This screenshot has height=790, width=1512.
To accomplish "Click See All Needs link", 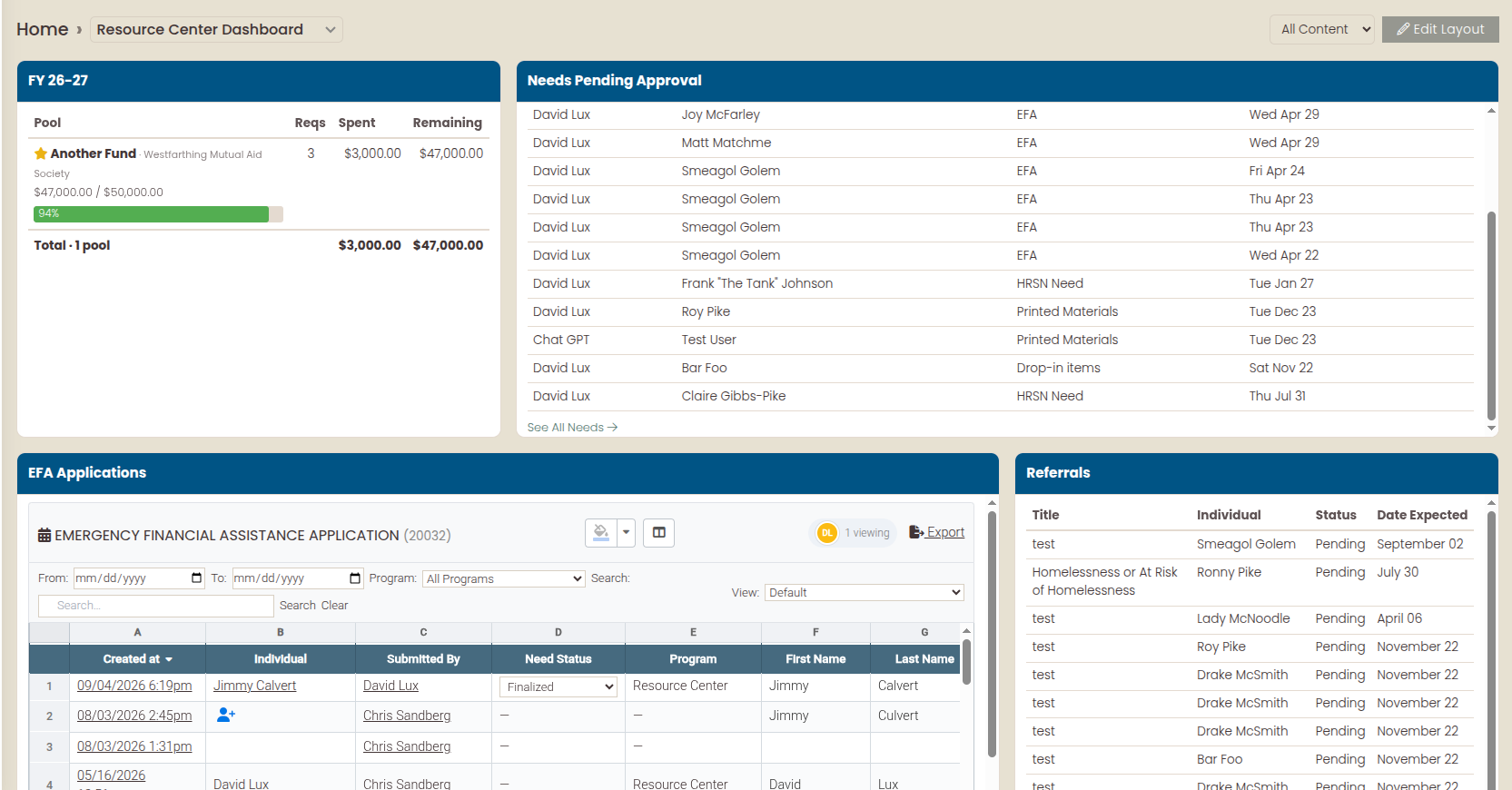I will click(x=572, y=427).
